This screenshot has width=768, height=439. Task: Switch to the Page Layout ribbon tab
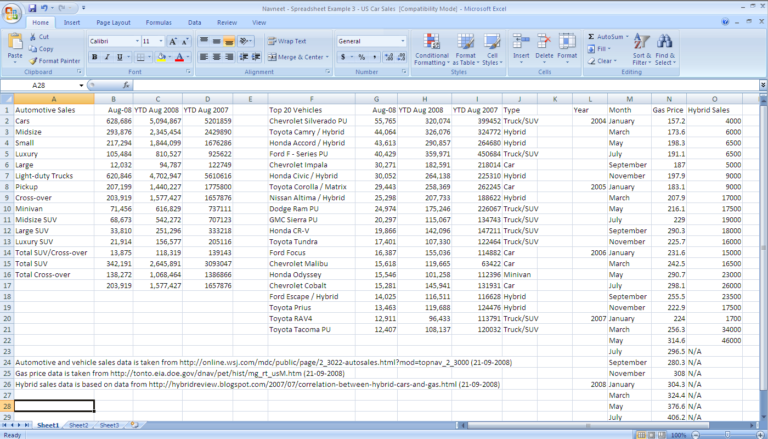click(x=112, y=21)
